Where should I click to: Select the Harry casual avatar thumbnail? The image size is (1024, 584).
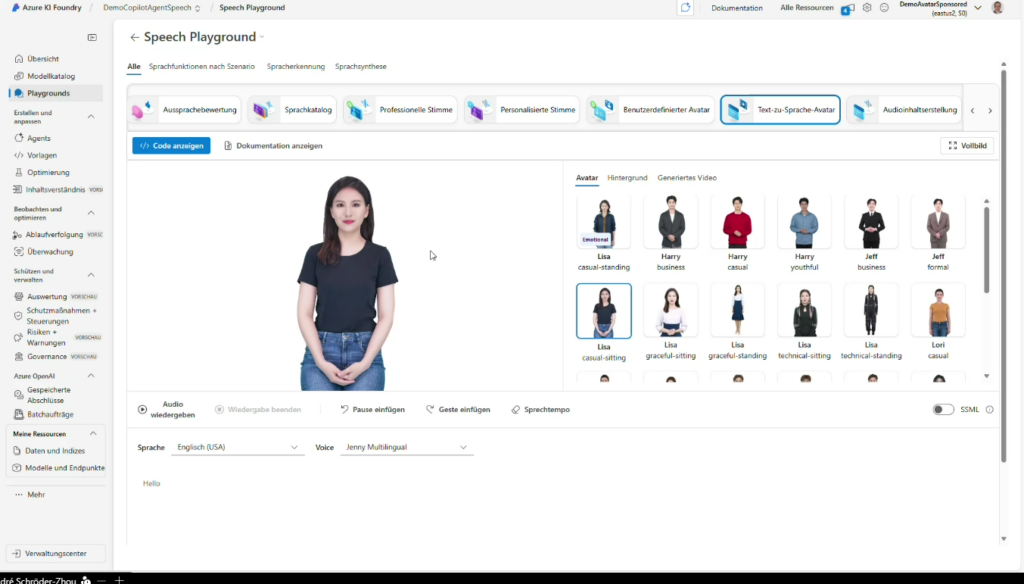pos(737,224)
